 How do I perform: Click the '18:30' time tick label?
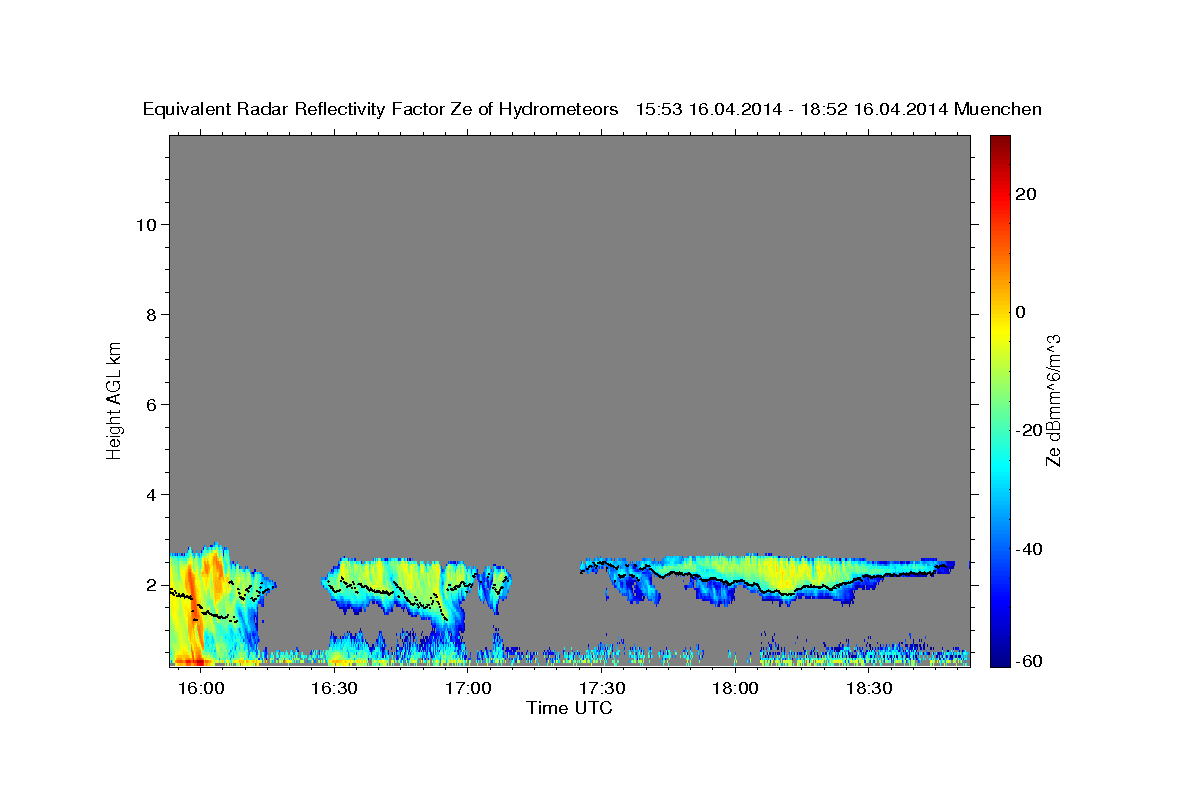pos(869,688)
